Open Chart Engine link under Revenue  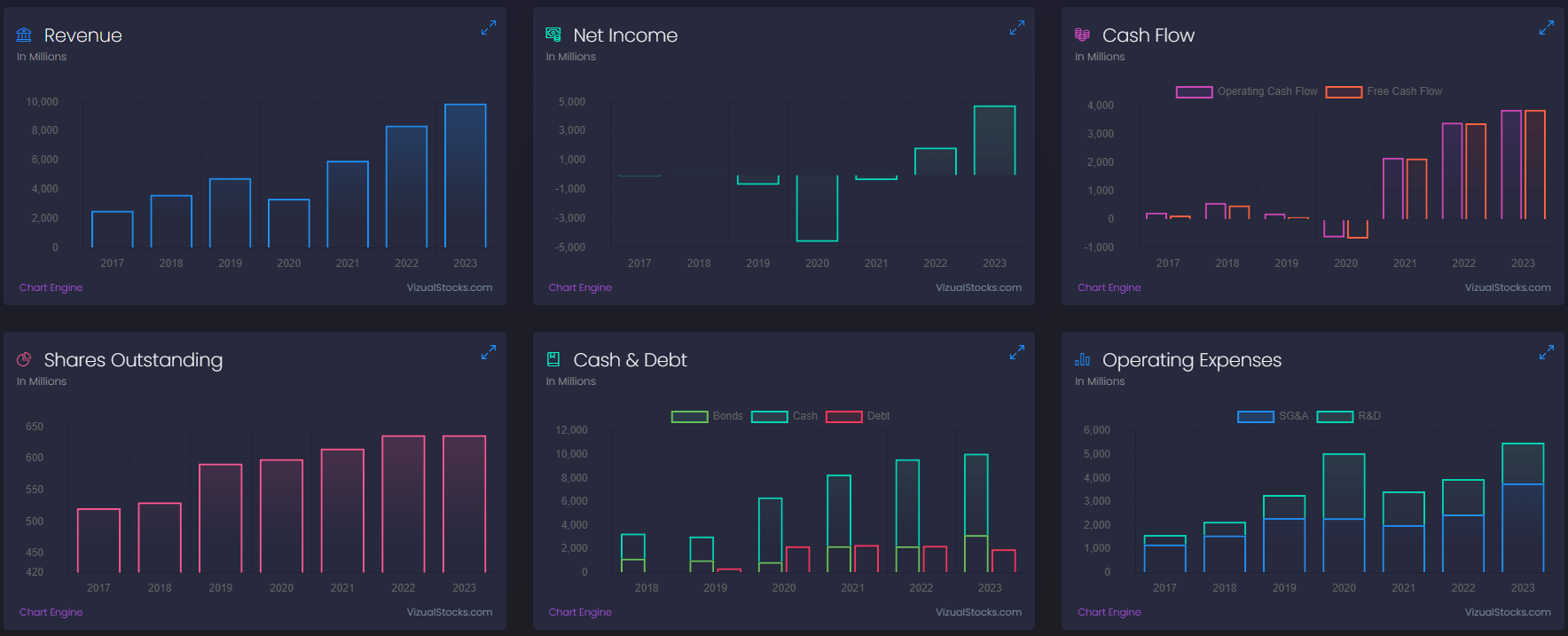[51, 287]
